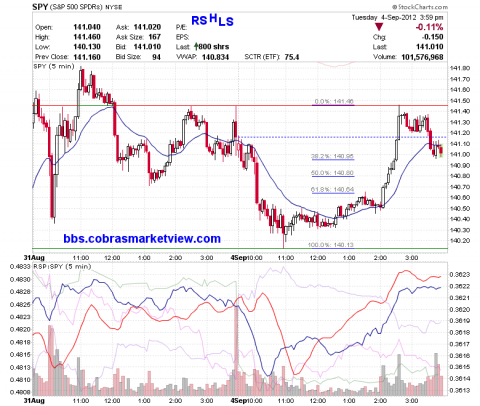Click the red down-triangle change indicator
480x406 pixels.
tap(379, 27)
